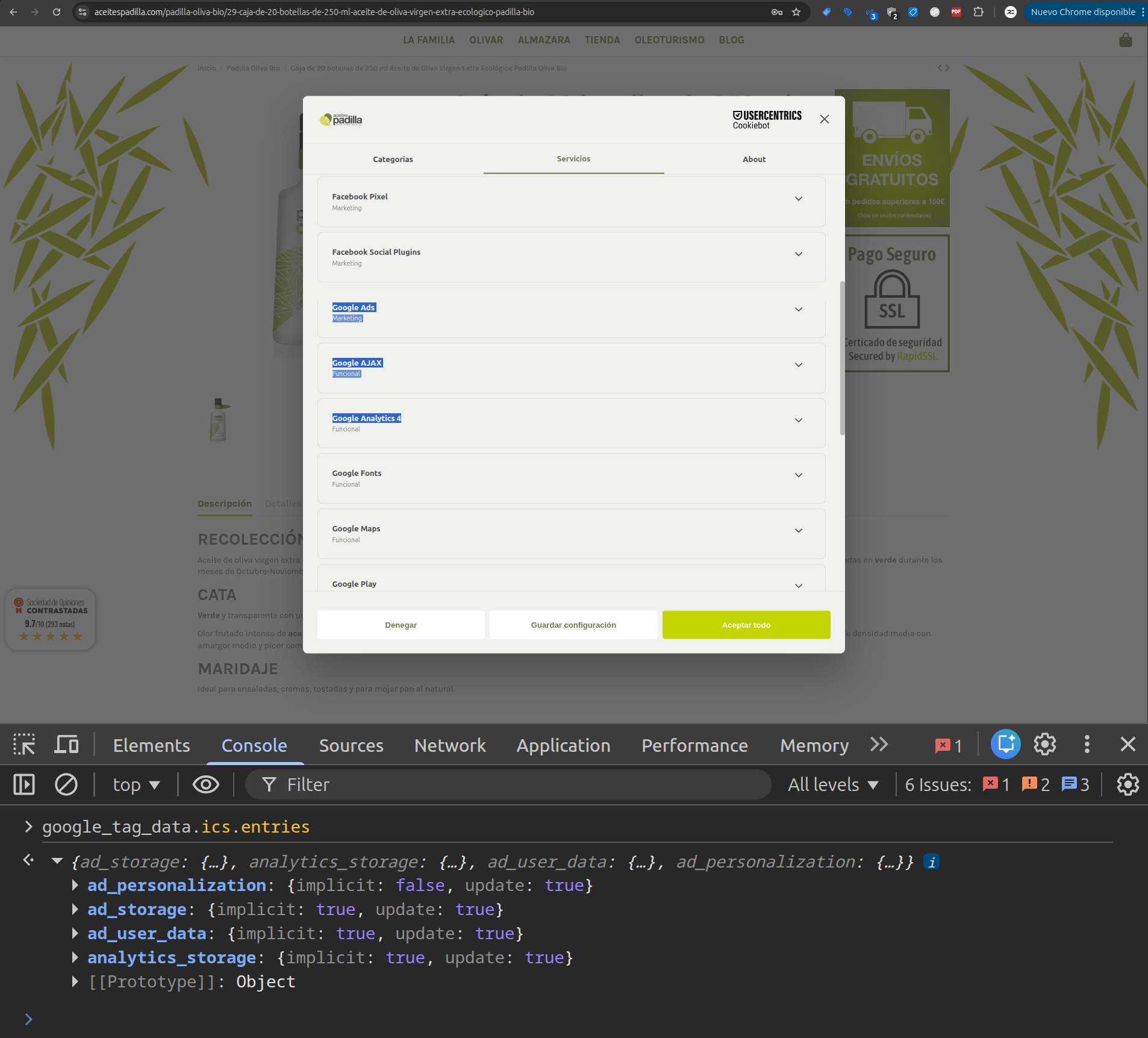The width and height of the screenshot is (1148, 1038).
Task: Click the console Filter input field
Action: tap(508, 784)
